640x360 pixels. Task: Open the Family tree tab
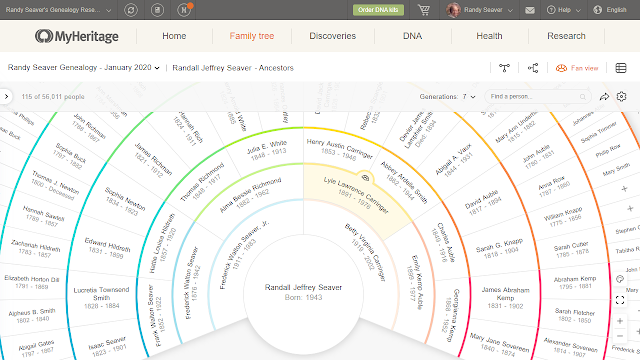click(x=251, y=36)
